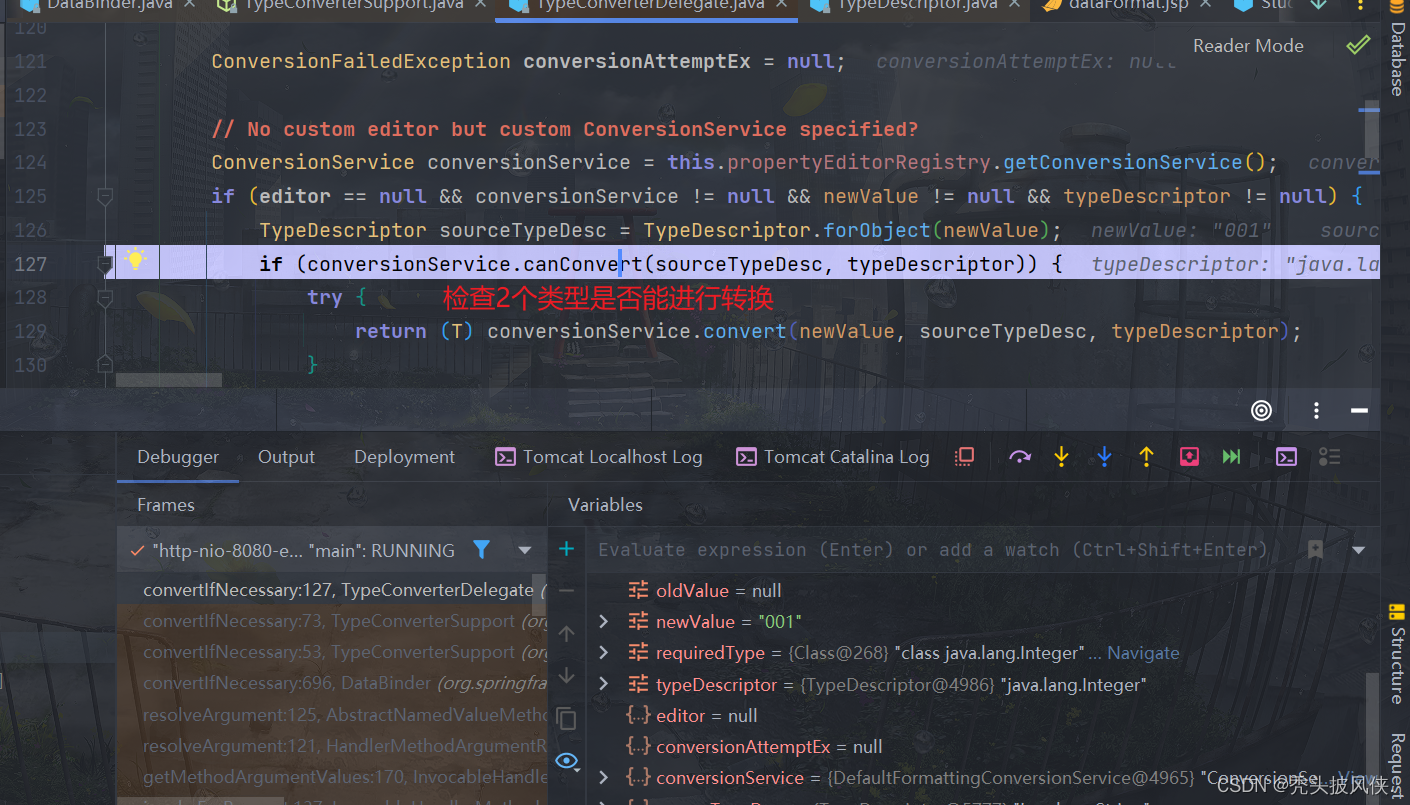Viewport: 1410px width, 805px height.
Task: Click the green Run to Cursor icon
Action: pyautogui.click(x=1231, y=457)
